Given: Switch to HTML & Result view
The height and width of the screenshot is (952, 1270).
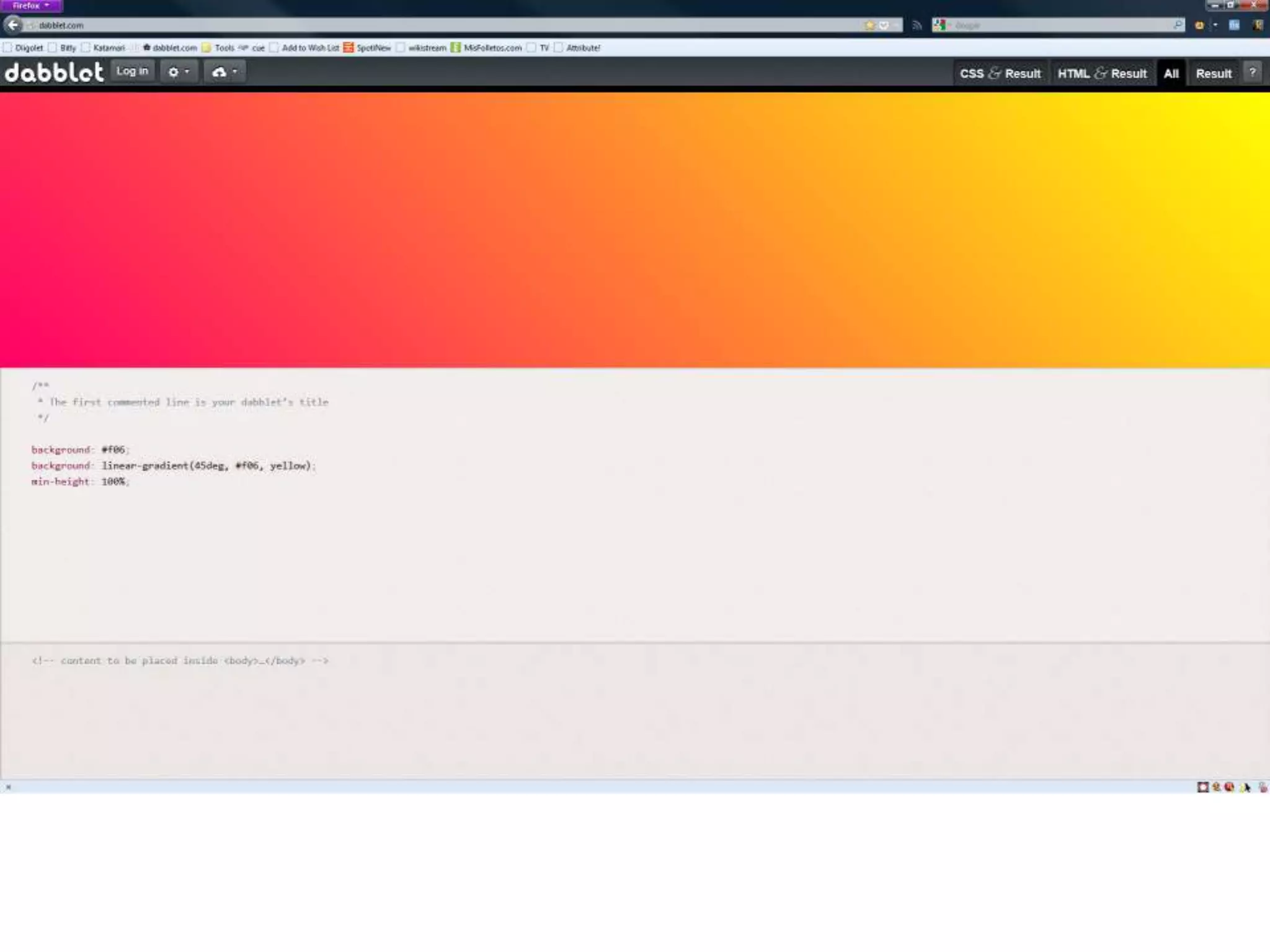Looking at the screenshot, I should click(x=1102, y=74).
